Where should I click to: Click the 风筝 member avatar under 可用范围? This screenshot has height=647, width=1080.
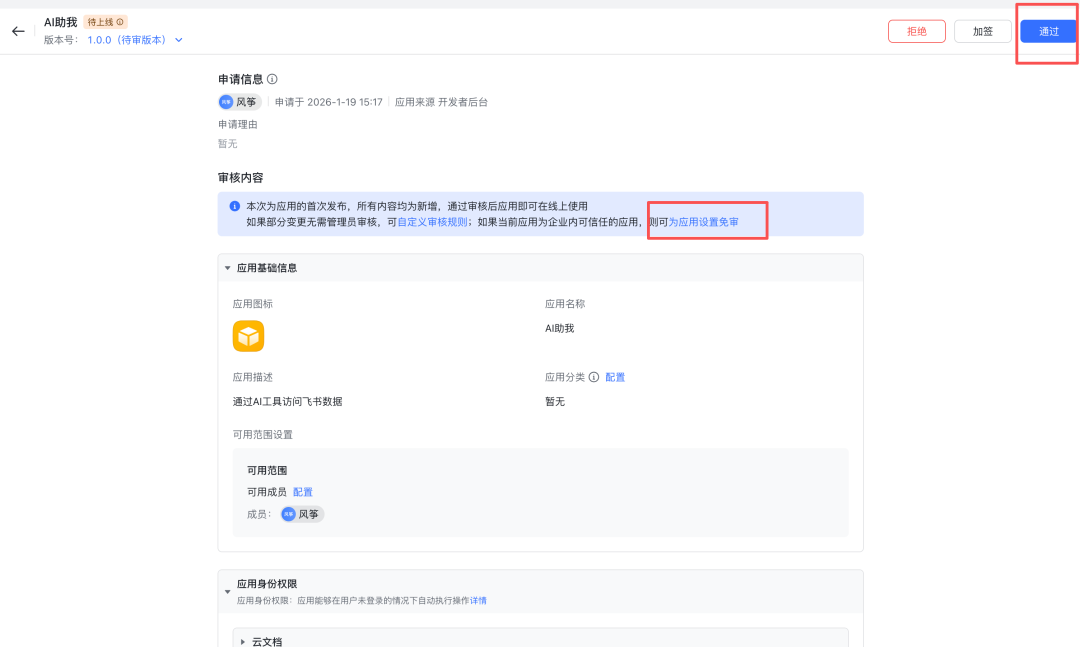tap(290, 514)
